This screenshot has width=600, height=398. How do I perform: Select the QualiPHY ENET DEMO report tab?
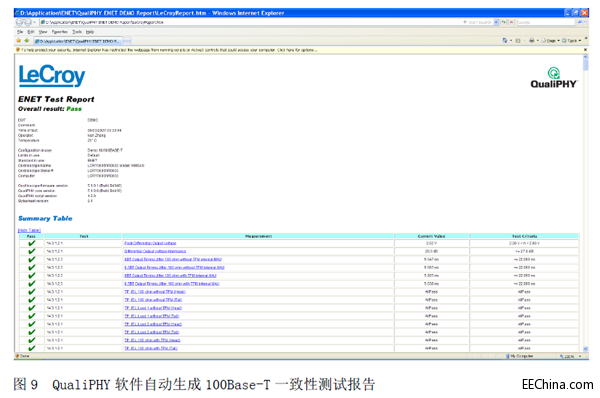click(78, 41)
